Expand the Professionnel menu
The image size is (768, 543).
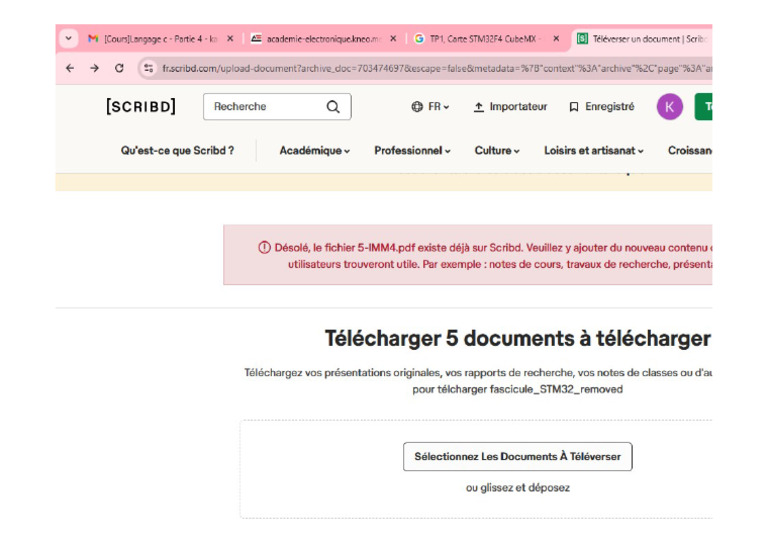(412, 151)
